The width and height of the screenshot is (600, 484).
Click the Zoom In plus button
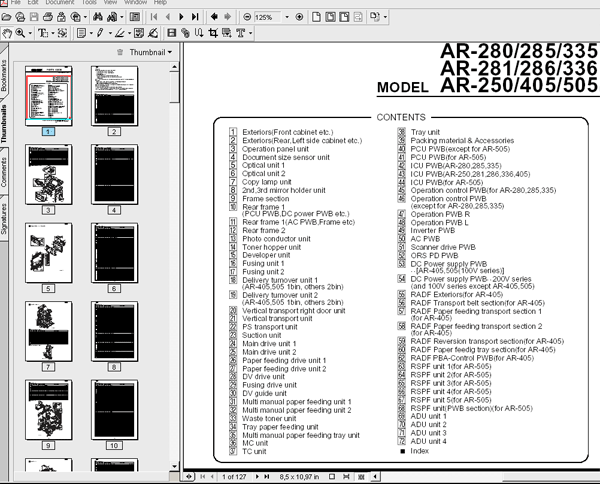click(299, 17)
